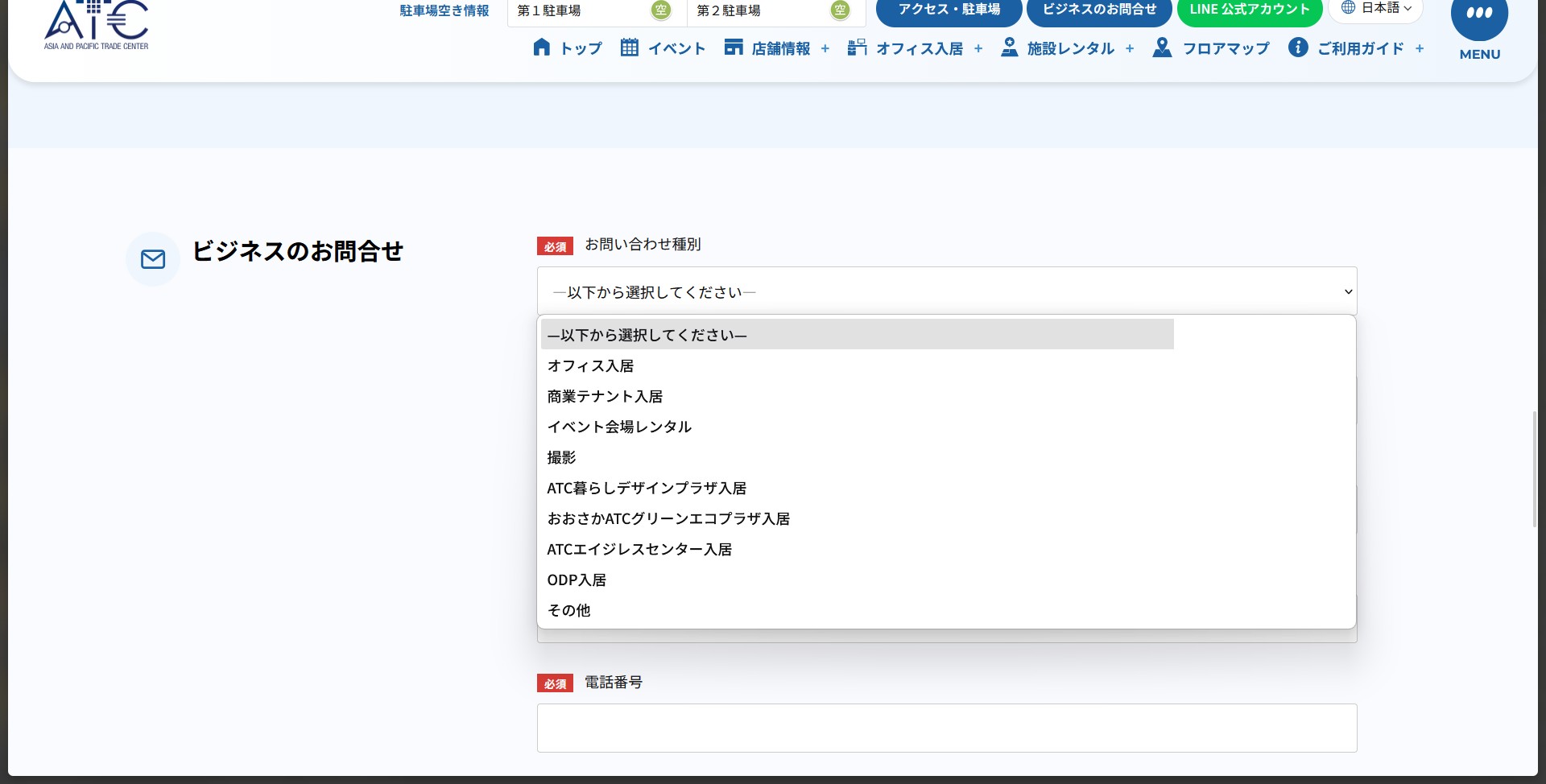Screen dimensions: 1546x784
Task: Click the person icon beside 施設レンタル
Action: [x=1009, y=47]
